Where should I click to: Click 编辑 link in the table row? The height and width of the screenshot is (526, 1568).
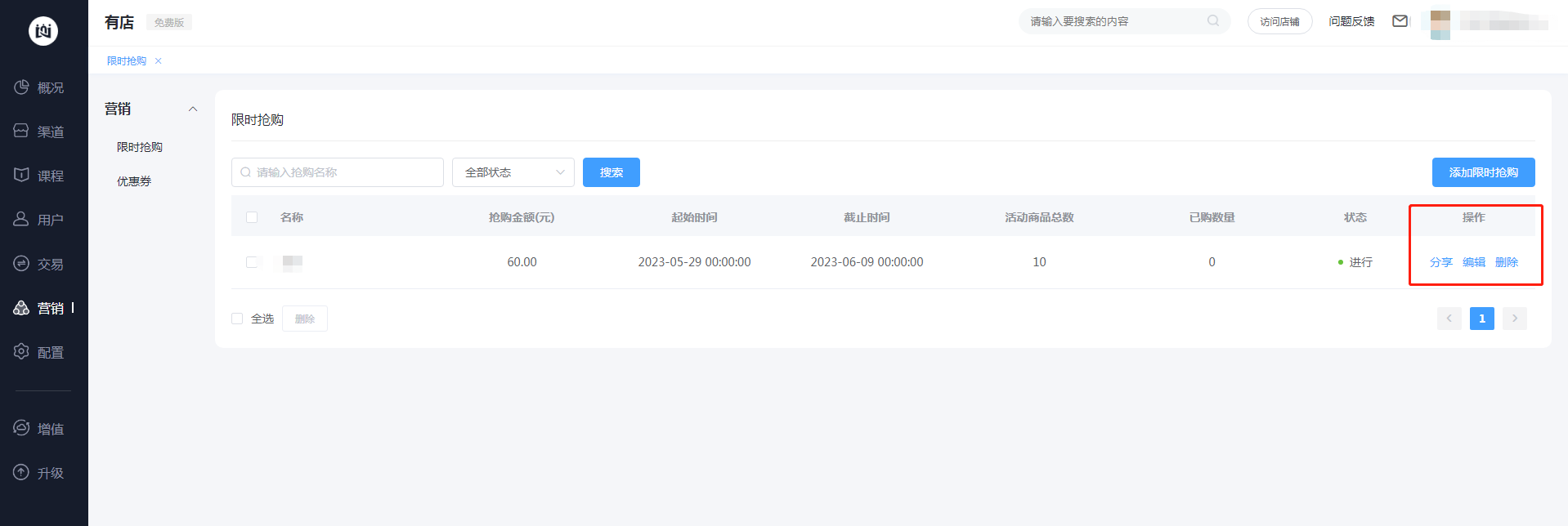(x=1474, y=262)
